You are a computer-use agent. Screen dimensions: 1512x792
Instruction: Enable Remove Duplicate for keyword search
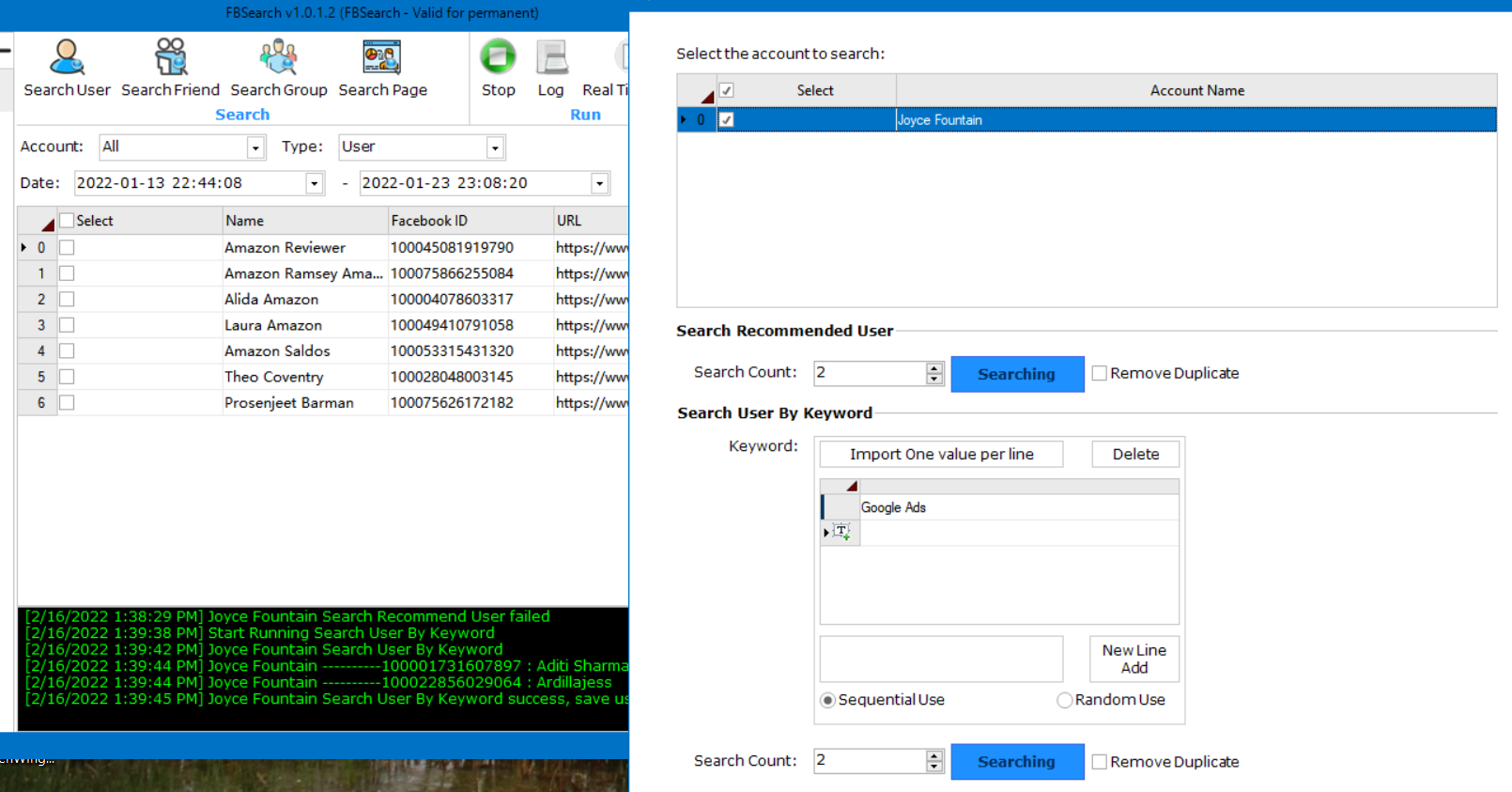[1099, 762]
